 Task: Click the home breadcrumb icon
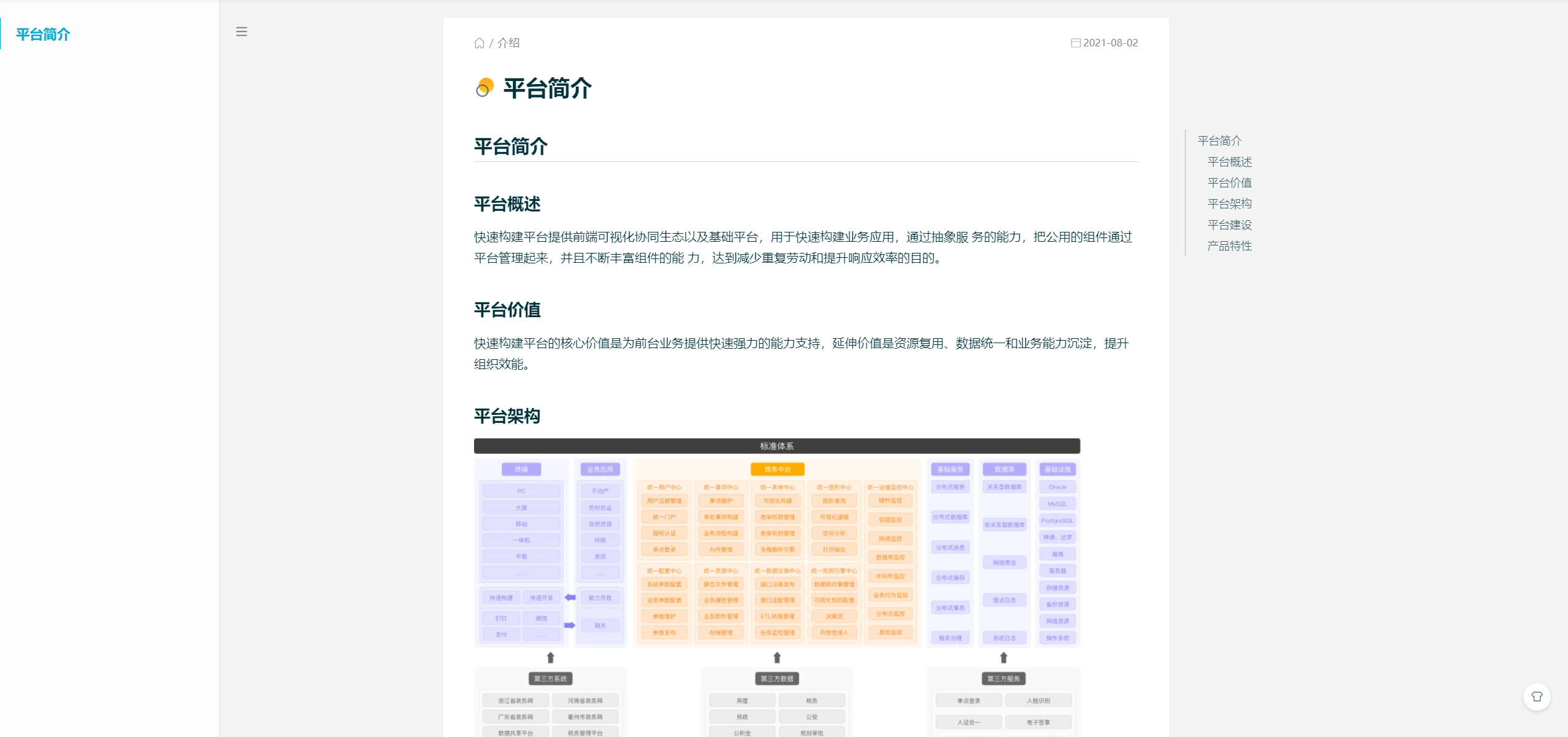tap(479, 43)
